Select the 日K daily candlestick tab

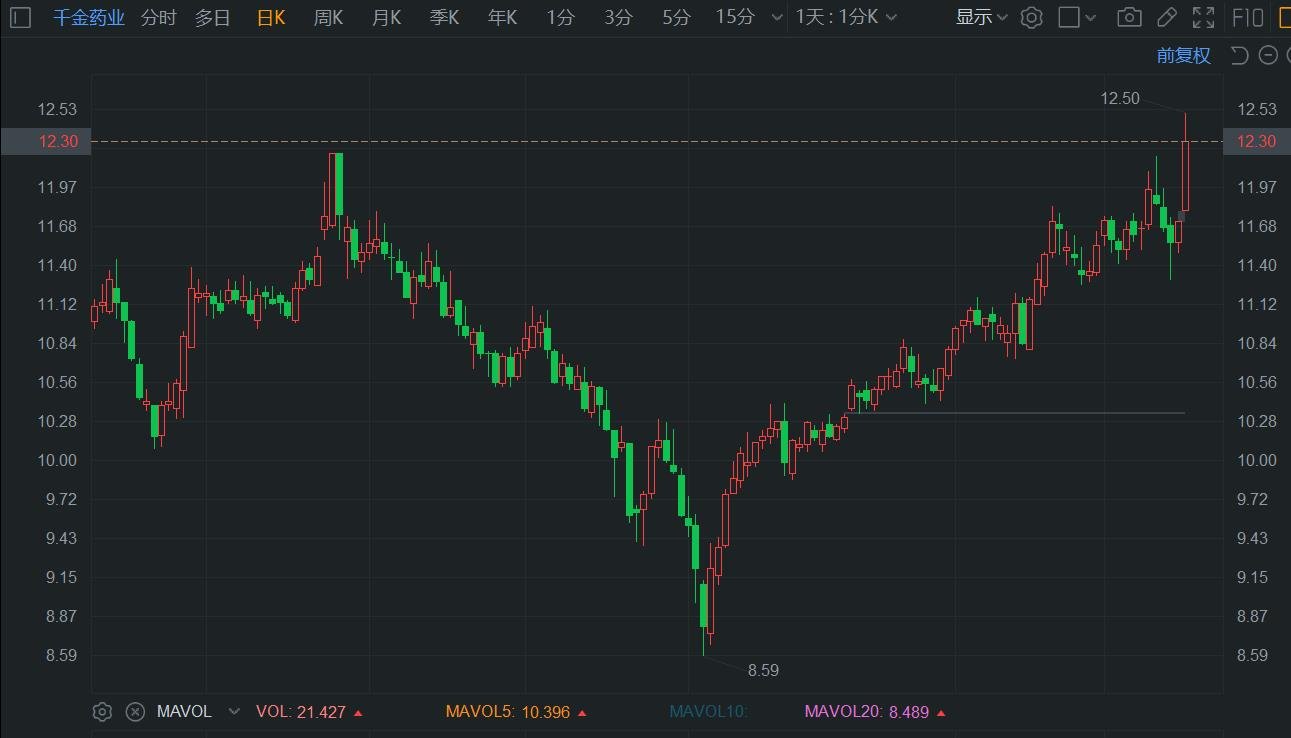(x=271, y=17)
